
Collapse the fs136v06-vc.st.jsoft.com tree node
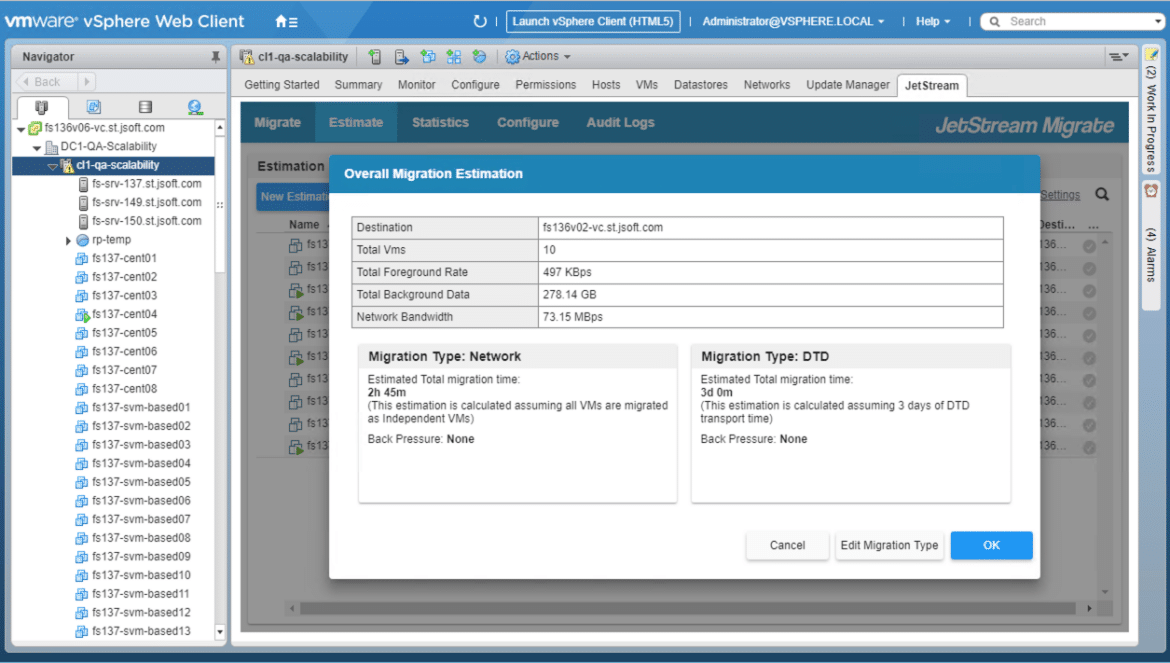tap(21, 129)
